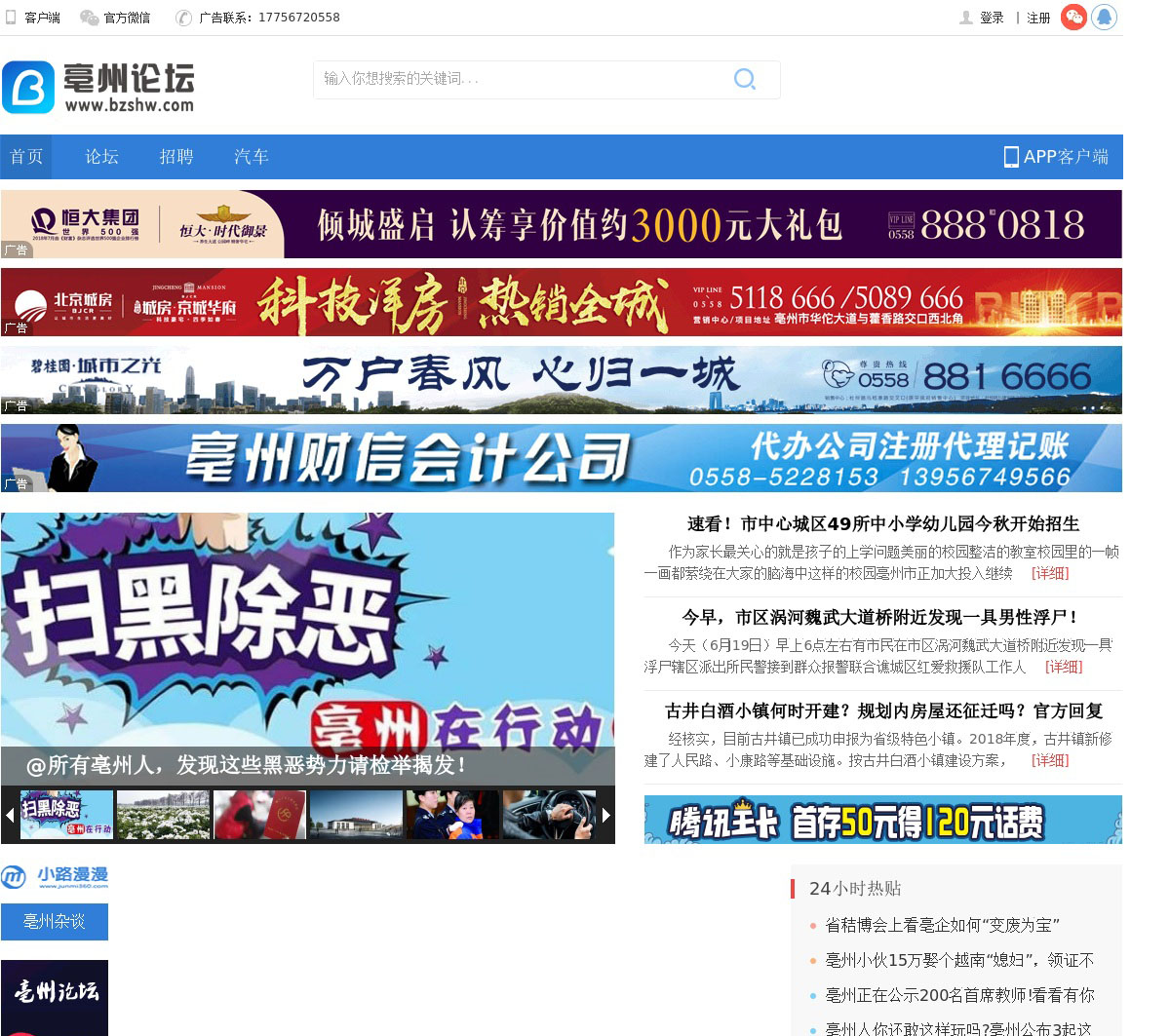1170x1036 pixels.
Task: Select the building exterior thumbnail
Action: (x=356, y=815)
